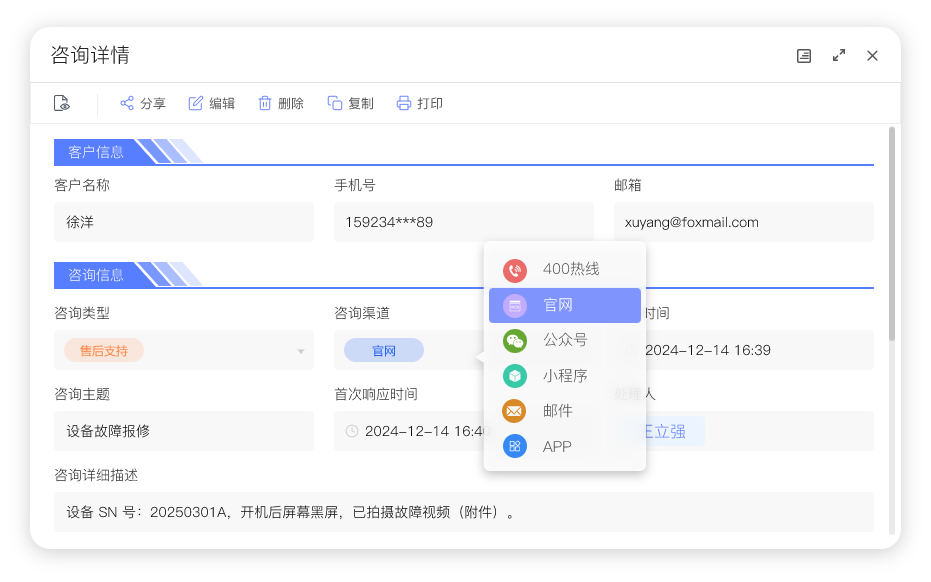Click the document preview icon in toolbar
The width and height of the screenshot is (931, 582).
point(62,103)
